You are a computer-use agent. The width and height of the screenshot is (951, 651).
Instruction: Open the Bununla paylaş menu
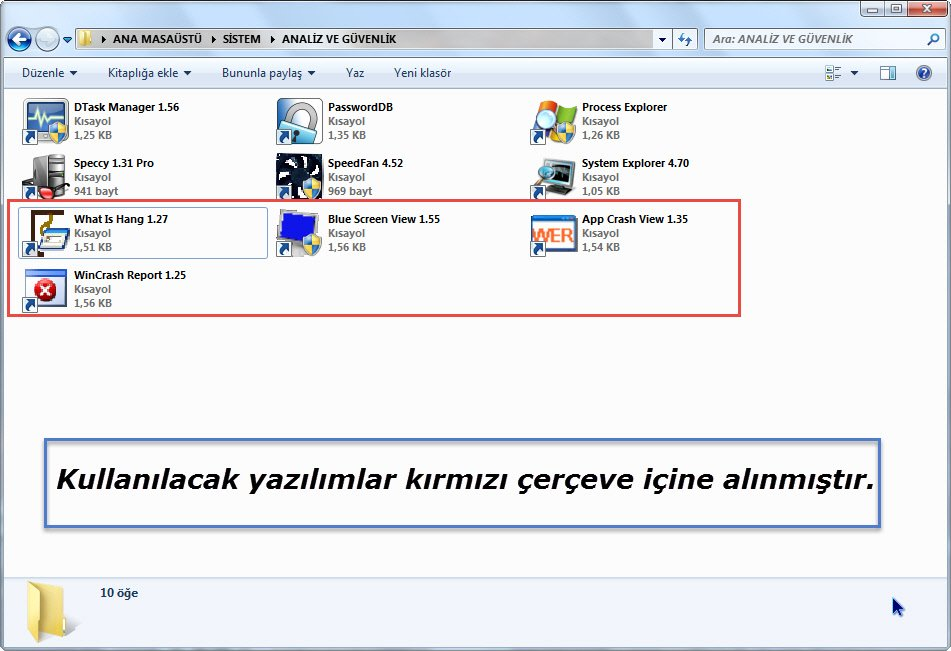[x=268, y=73]
